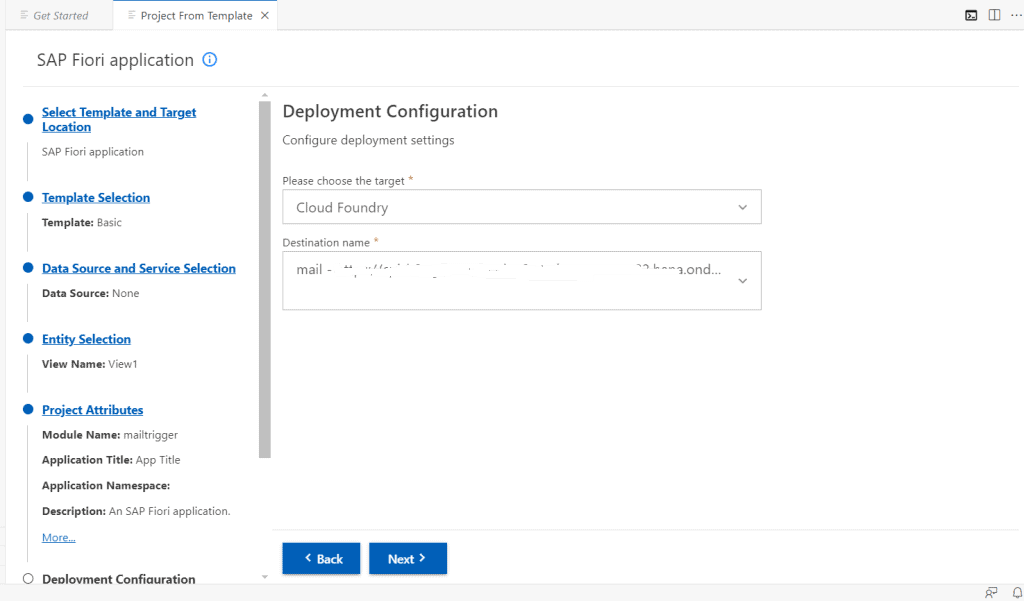1024x601 pixels.
Task: Close the Project From Template tab
Action: (264, 16)
